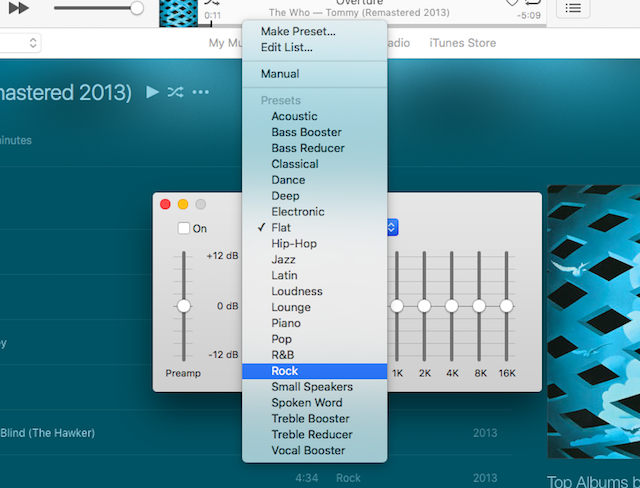Open the media library selector stepper
The image size is (640, 488).
coord(33,43)
